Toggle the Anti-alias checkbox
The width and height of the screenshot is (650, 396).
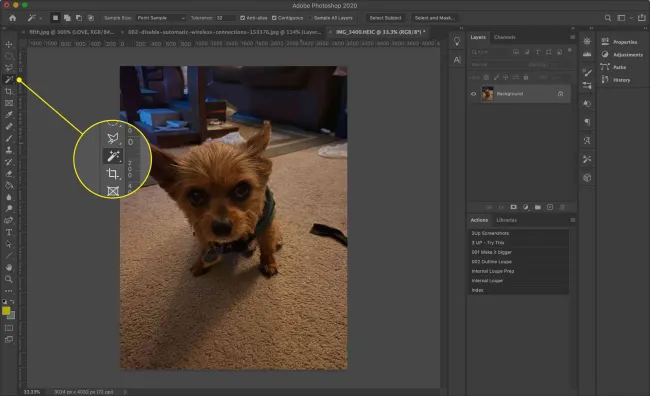243,18
